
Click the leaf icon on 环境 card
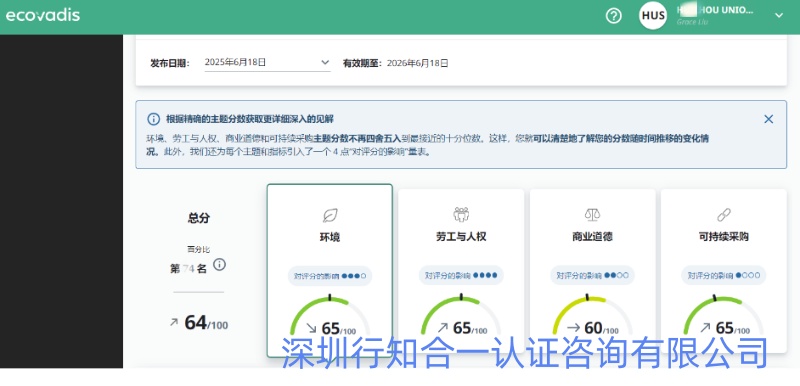pyautogui.click(x=330, y=215)
